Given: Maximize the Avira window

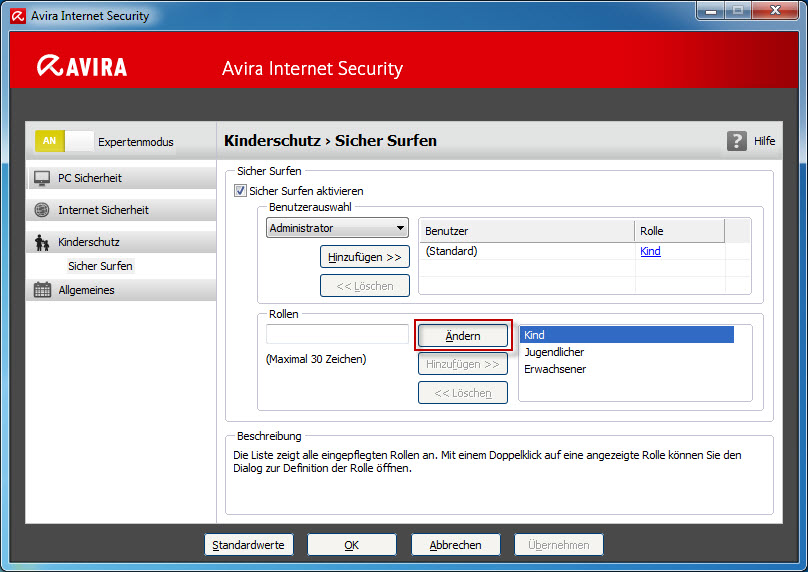Looking at the screenshot, I should (738, 10).
